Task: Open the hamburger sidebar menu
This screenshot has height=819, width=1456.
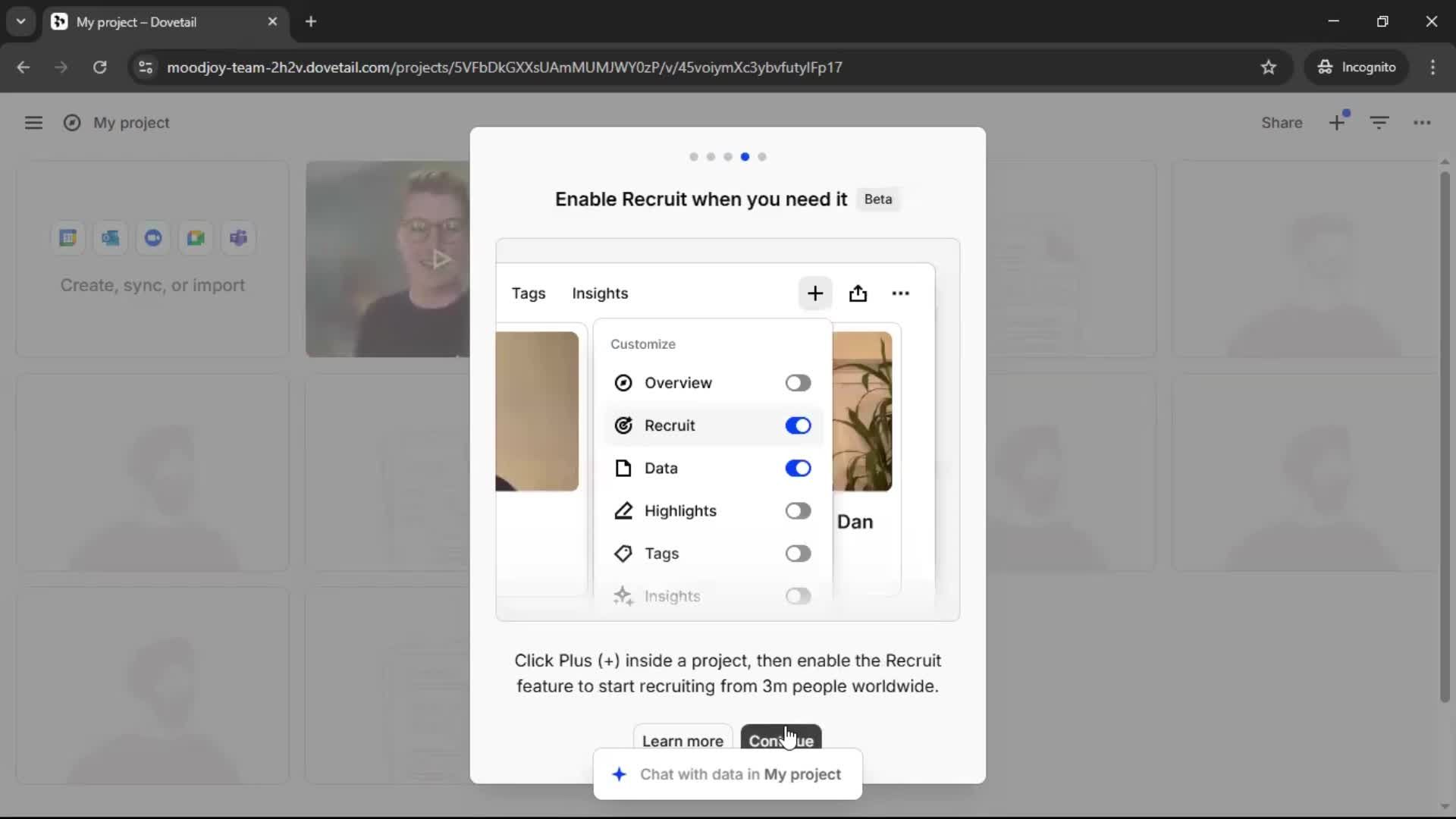Action: [33, 123]
